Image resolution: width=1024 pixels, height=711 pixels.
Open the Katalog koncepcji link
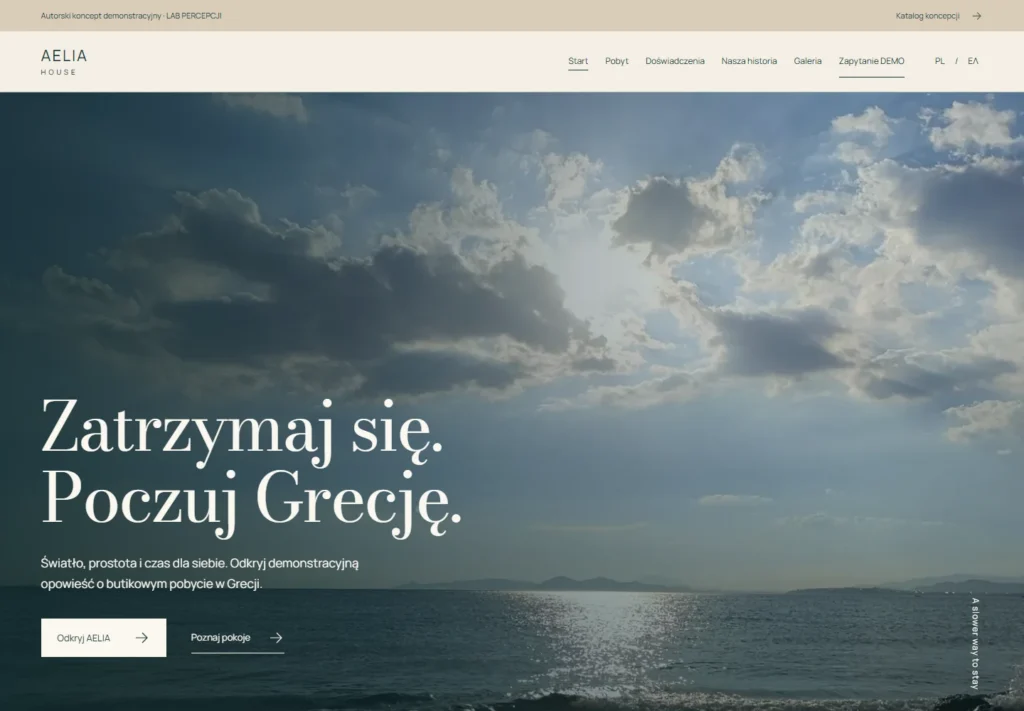coord(938,16)
